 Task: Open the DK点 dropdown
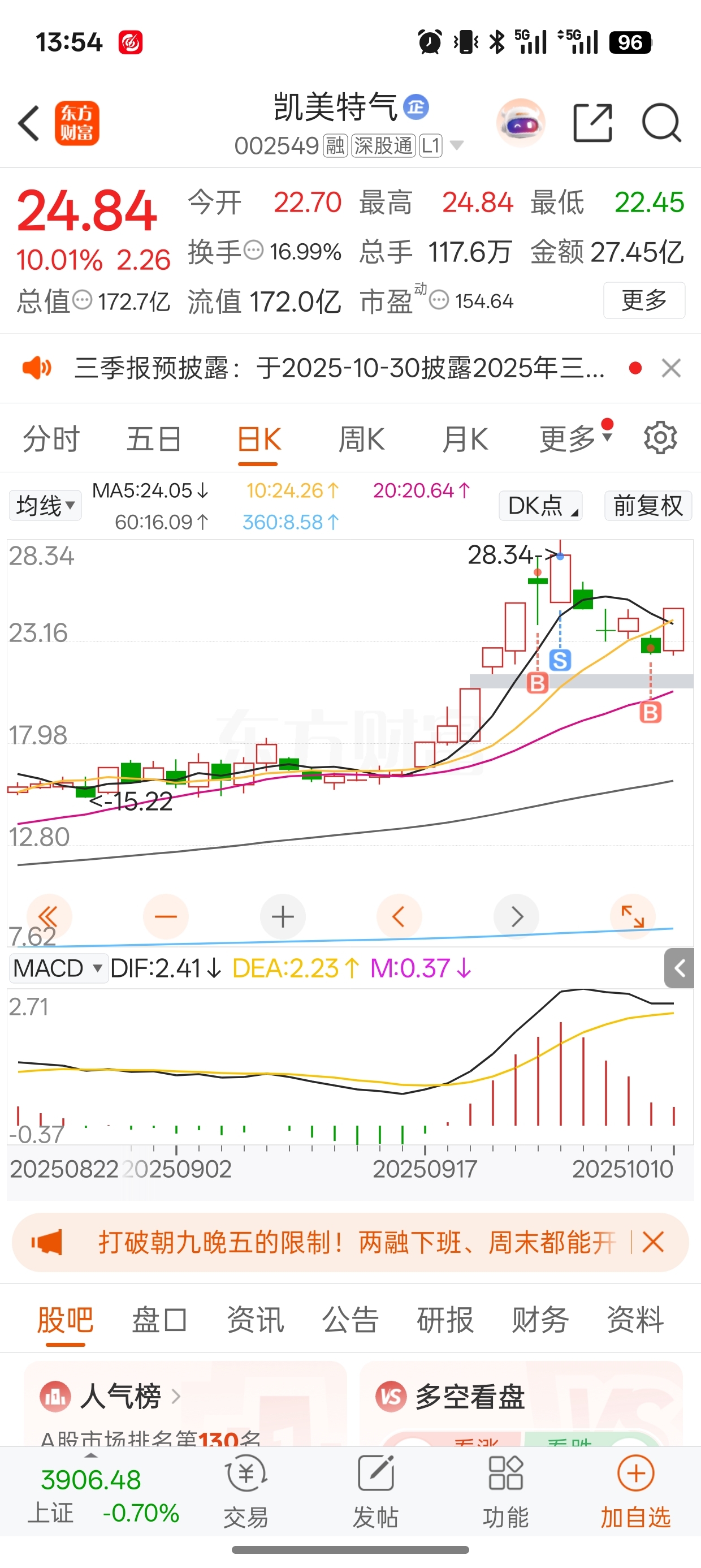point(540,505)
